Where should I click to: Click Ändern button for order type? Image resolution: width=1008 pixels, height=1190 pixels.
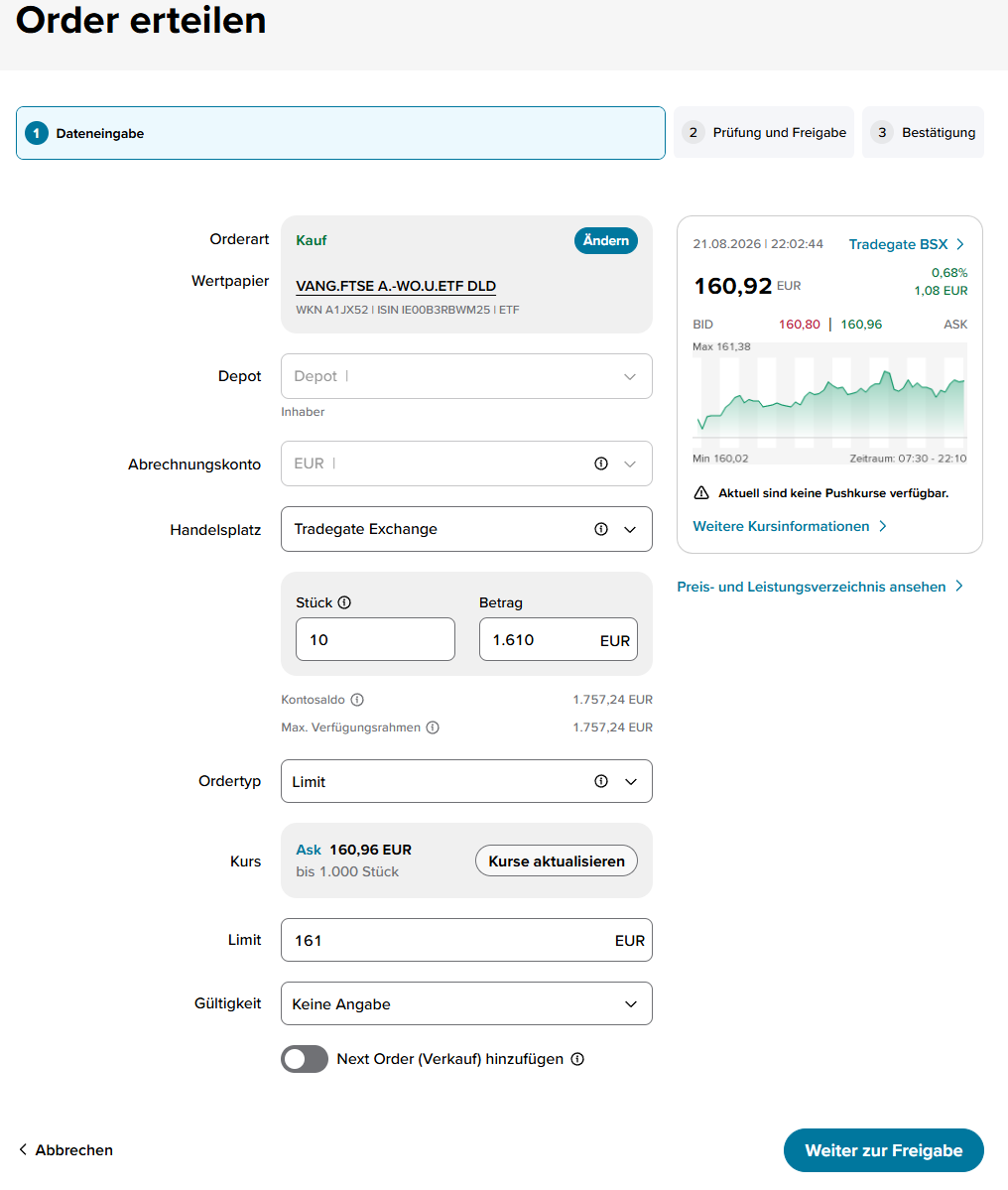(606, 240)
